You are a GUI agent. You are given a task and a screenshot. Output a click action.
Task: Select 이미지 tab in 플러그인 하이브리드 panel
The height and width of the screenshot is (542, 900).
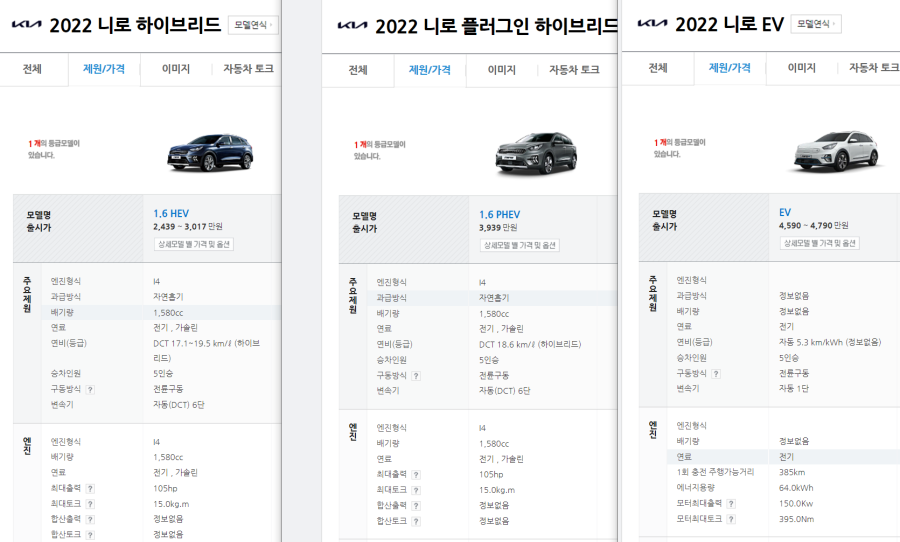(502, 70)
